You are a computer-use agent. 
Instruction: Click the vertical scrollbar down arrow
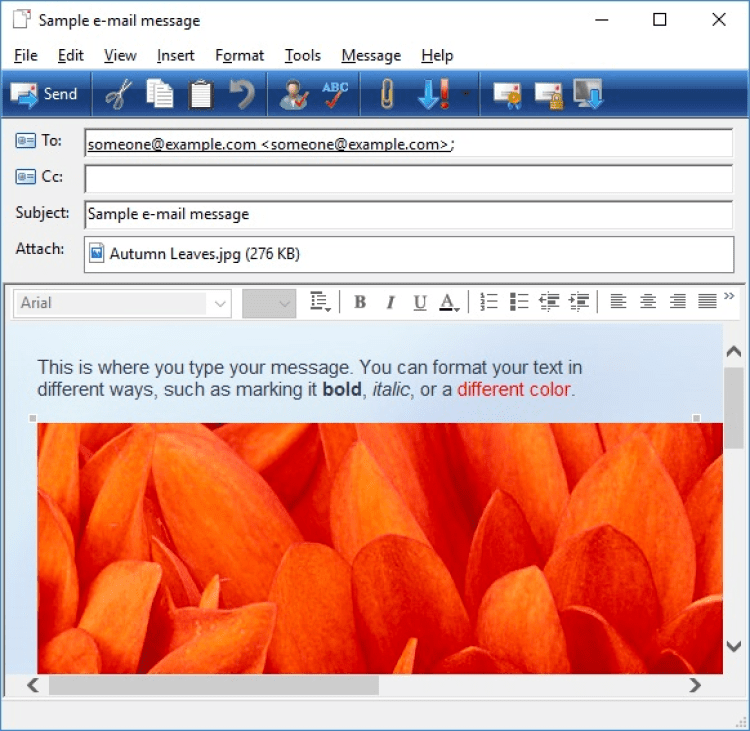(734, 646)
